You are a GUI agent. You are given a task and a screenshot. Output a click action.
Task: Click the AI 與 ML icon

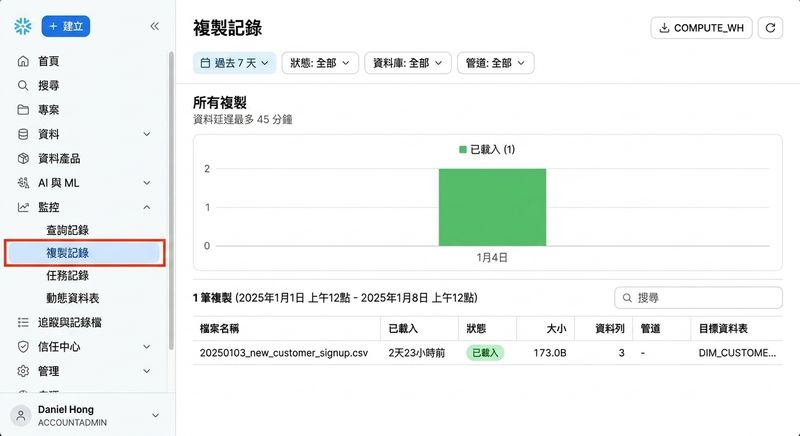[23, 183]
